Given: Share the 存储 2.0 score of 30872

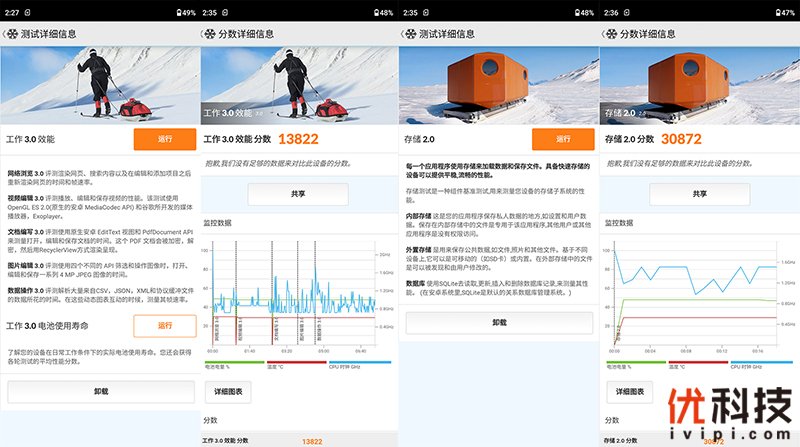Looking at the screenshot, I should click(698, 194).
